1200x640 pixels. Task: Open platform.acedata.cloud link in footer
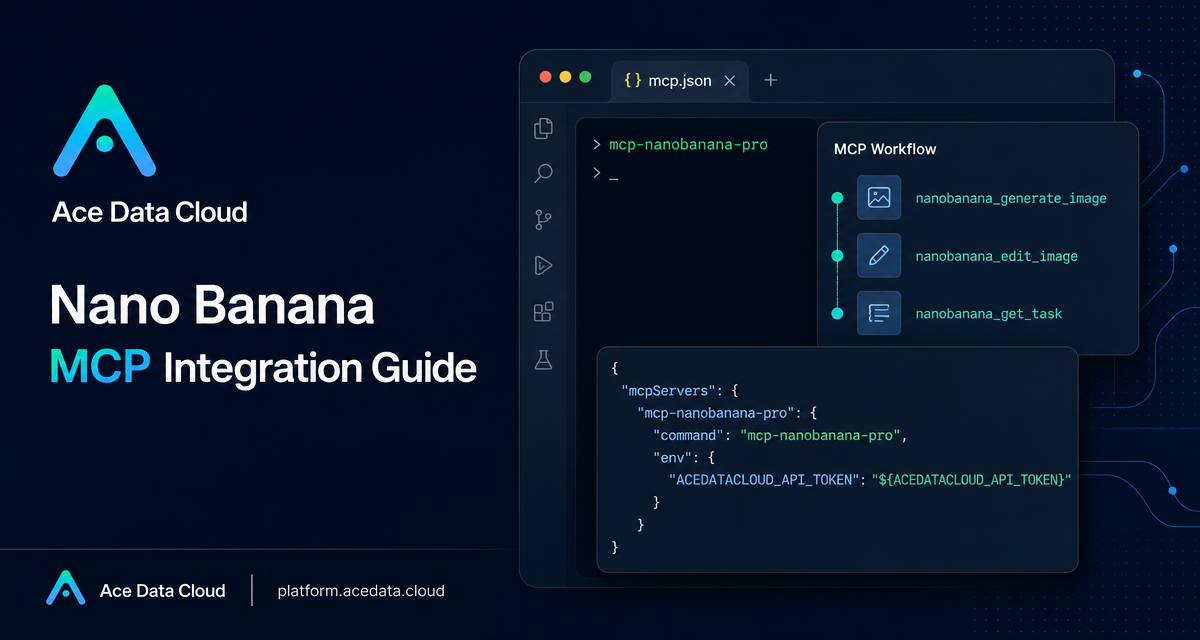pyautogui.click(x=361, y=591)
